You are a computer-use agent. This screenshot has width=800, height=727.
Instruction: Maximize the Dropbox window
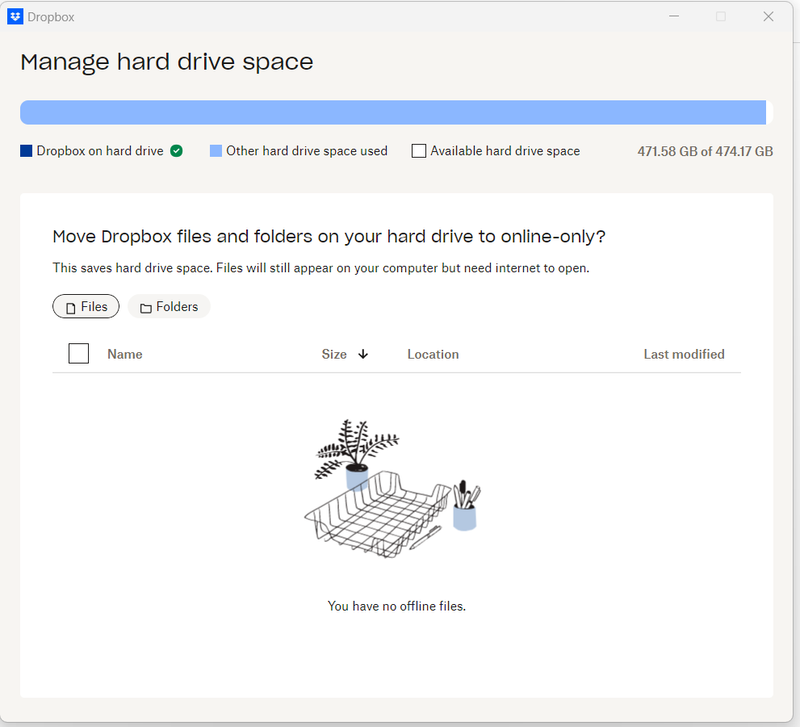pyautogui.click(x=720, y=17)
